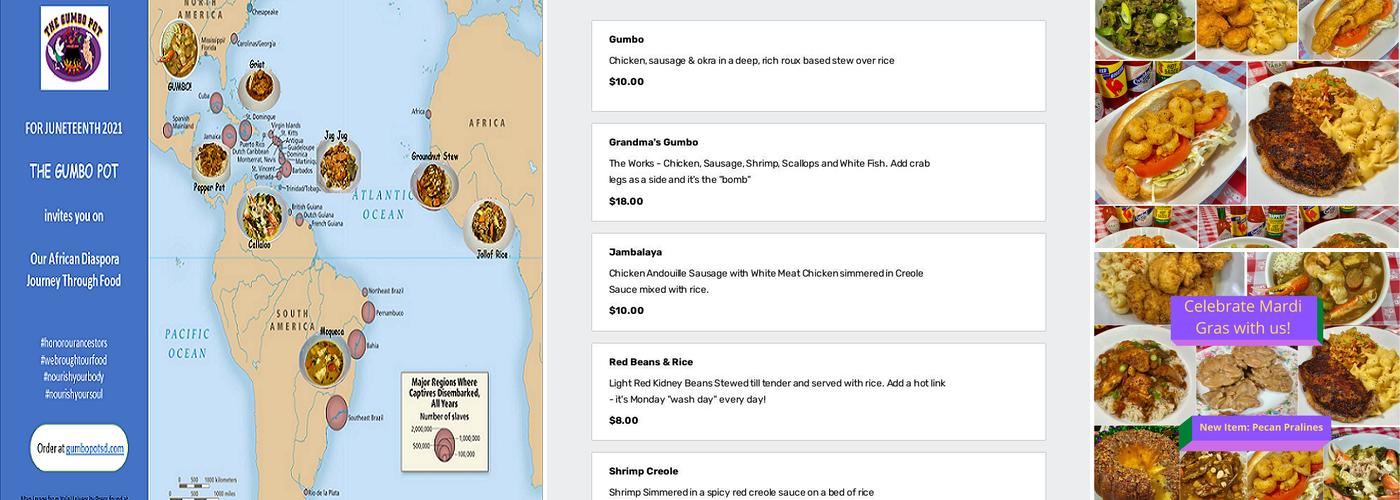This screenshot has width=1400, height=500.
Task: Select the Griot dish icon
Action: [258, 87]
